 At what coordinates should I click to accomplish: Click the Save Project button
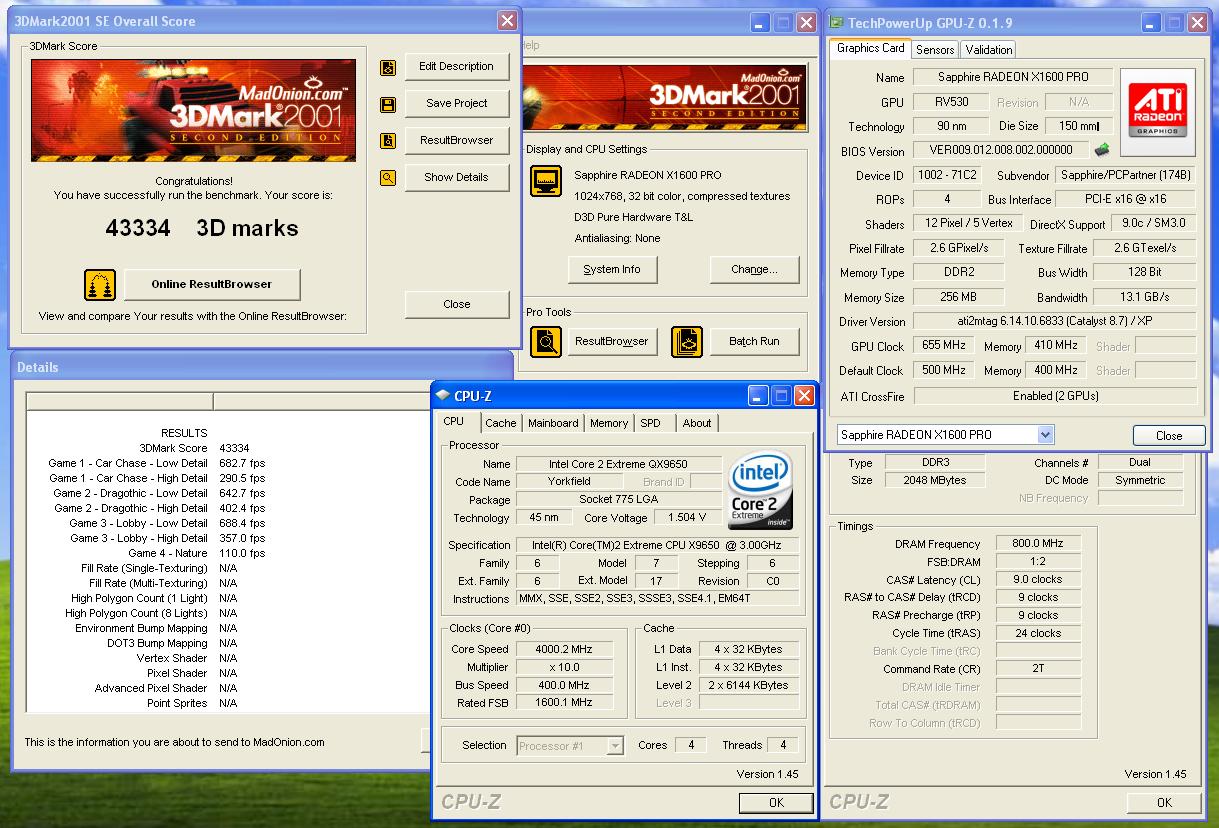point(457,104)
